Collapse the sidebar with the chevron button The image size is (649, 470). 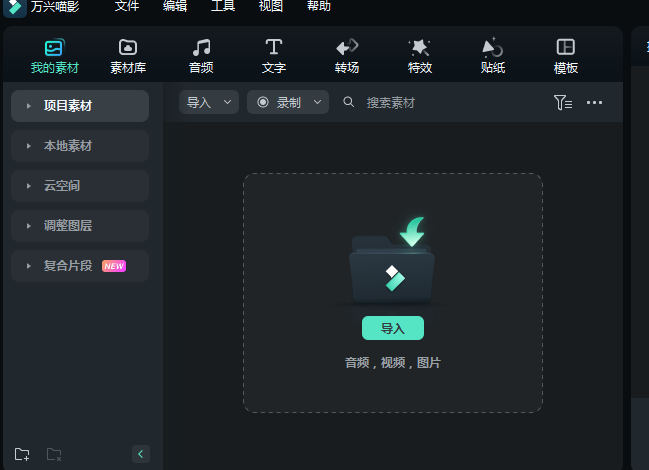coord(141,454)
